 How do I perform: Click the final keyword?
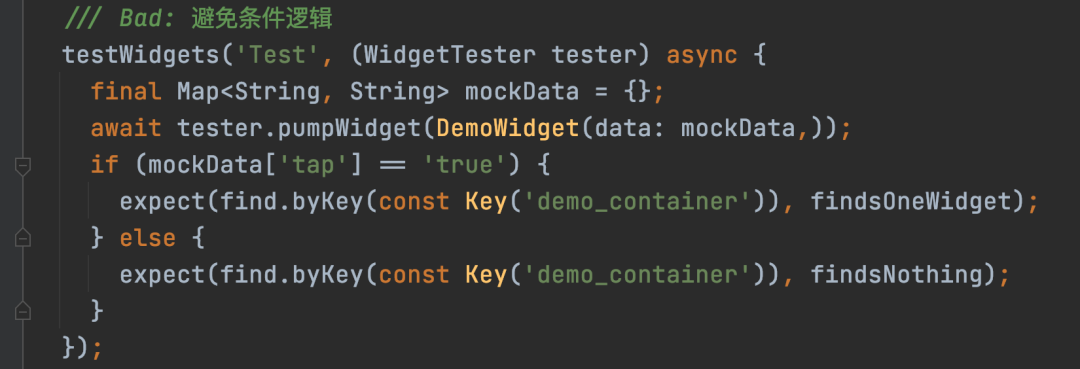click(126, 92)
